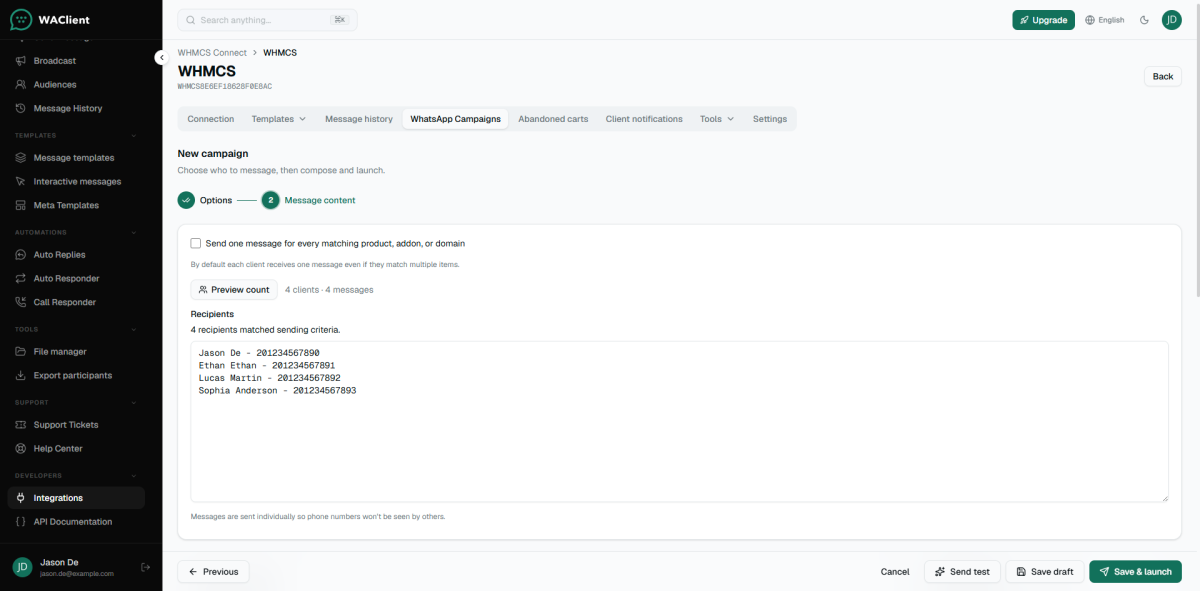Click the Interactive messages cursor icon
Screen dimensions: 1200x591
[22, 182]
